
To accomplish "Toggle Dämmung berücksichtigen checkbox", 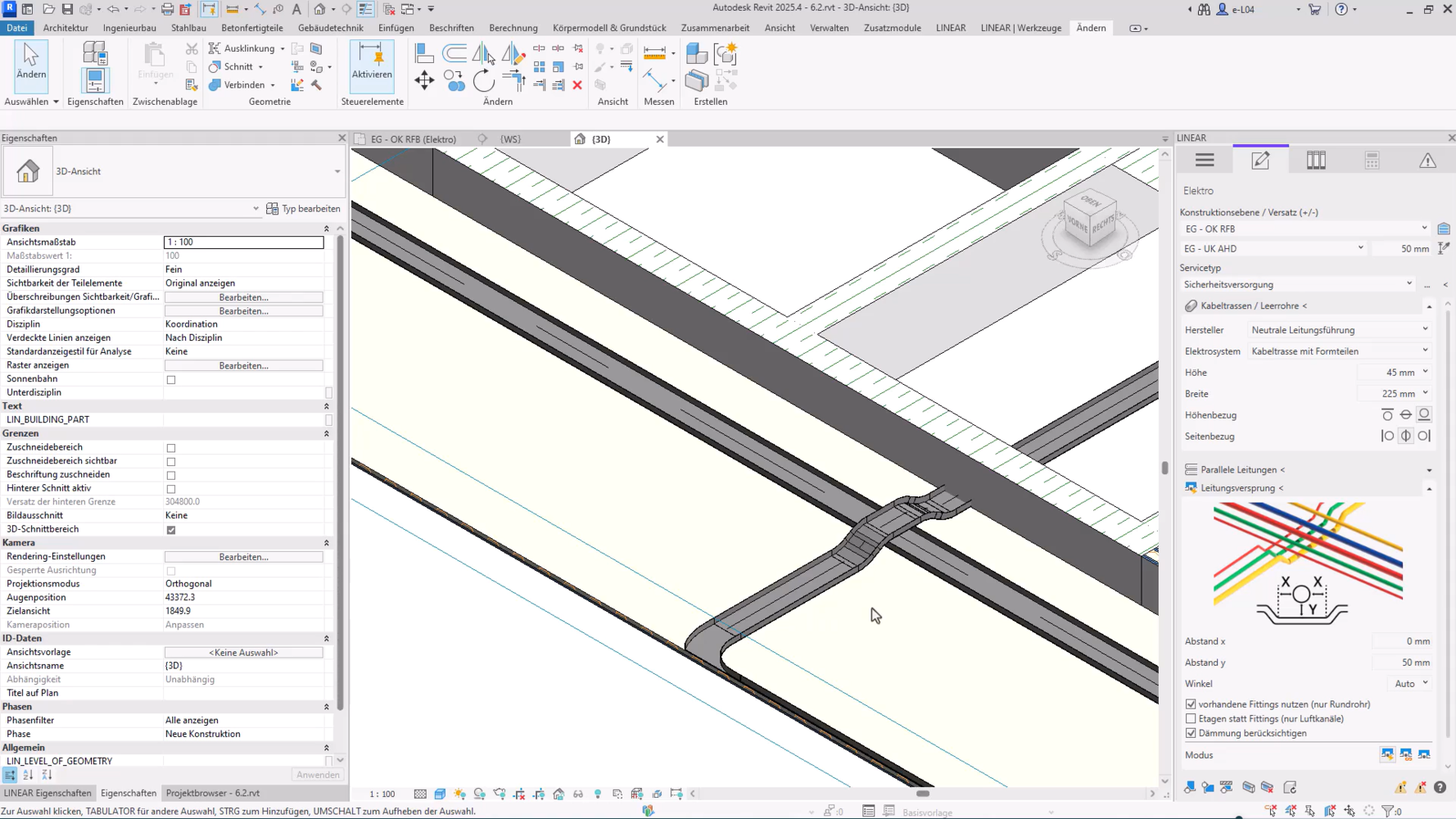I will pyautogui.click(x=1191, y=733).
